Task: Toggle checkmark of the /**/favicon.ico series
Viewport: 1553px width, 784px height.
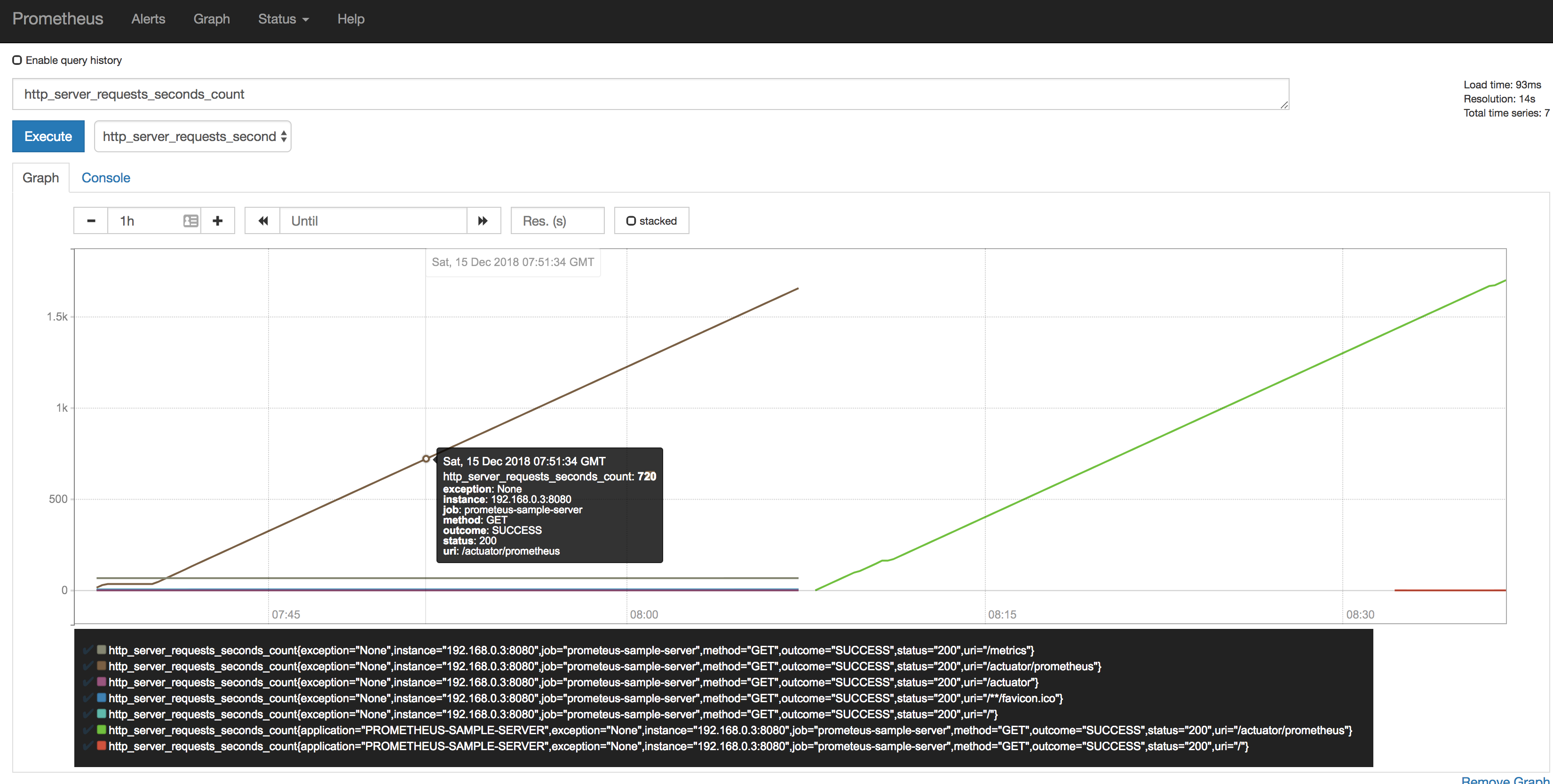Action: tap(88, 698)
